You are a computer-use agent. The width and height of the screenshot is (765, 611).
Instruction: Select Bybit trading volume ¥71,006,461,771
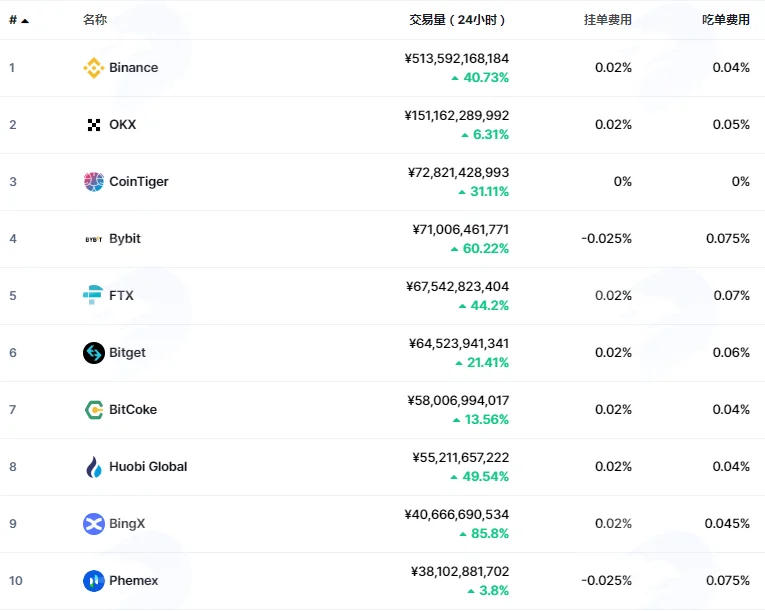pos(461,229)
